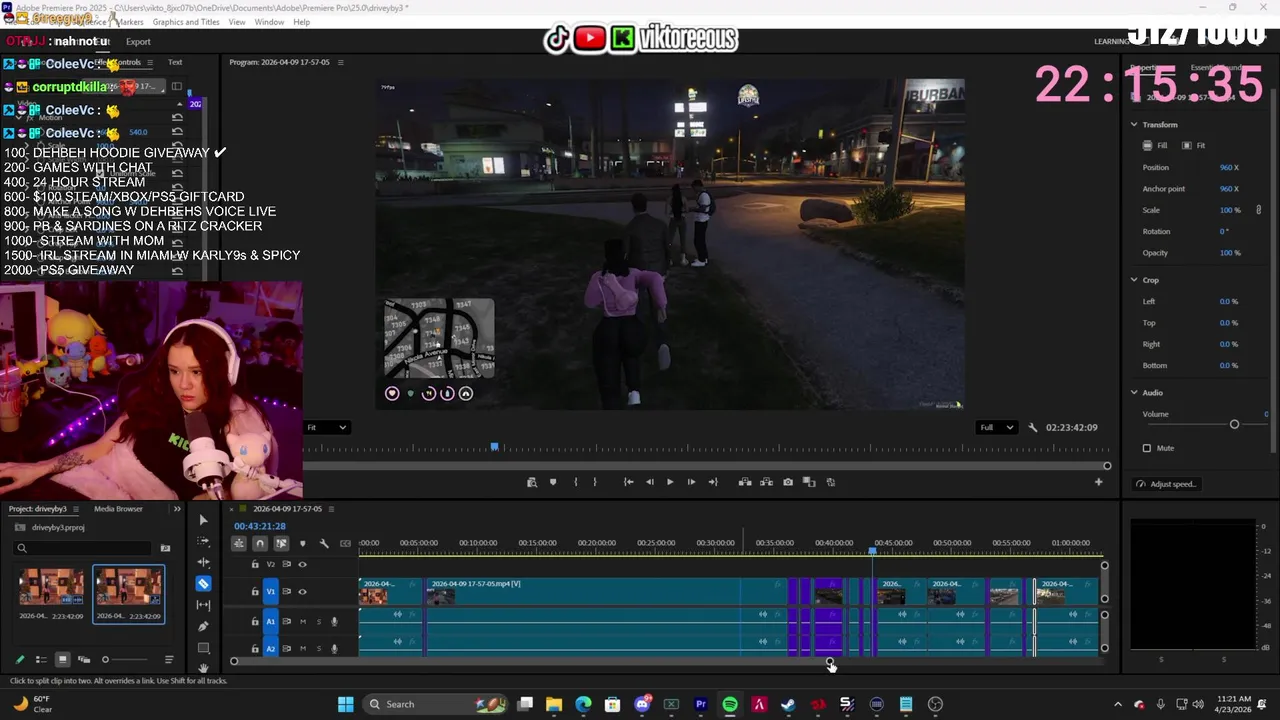
Task: Open the View menu
Action: (x=237, y=22)
